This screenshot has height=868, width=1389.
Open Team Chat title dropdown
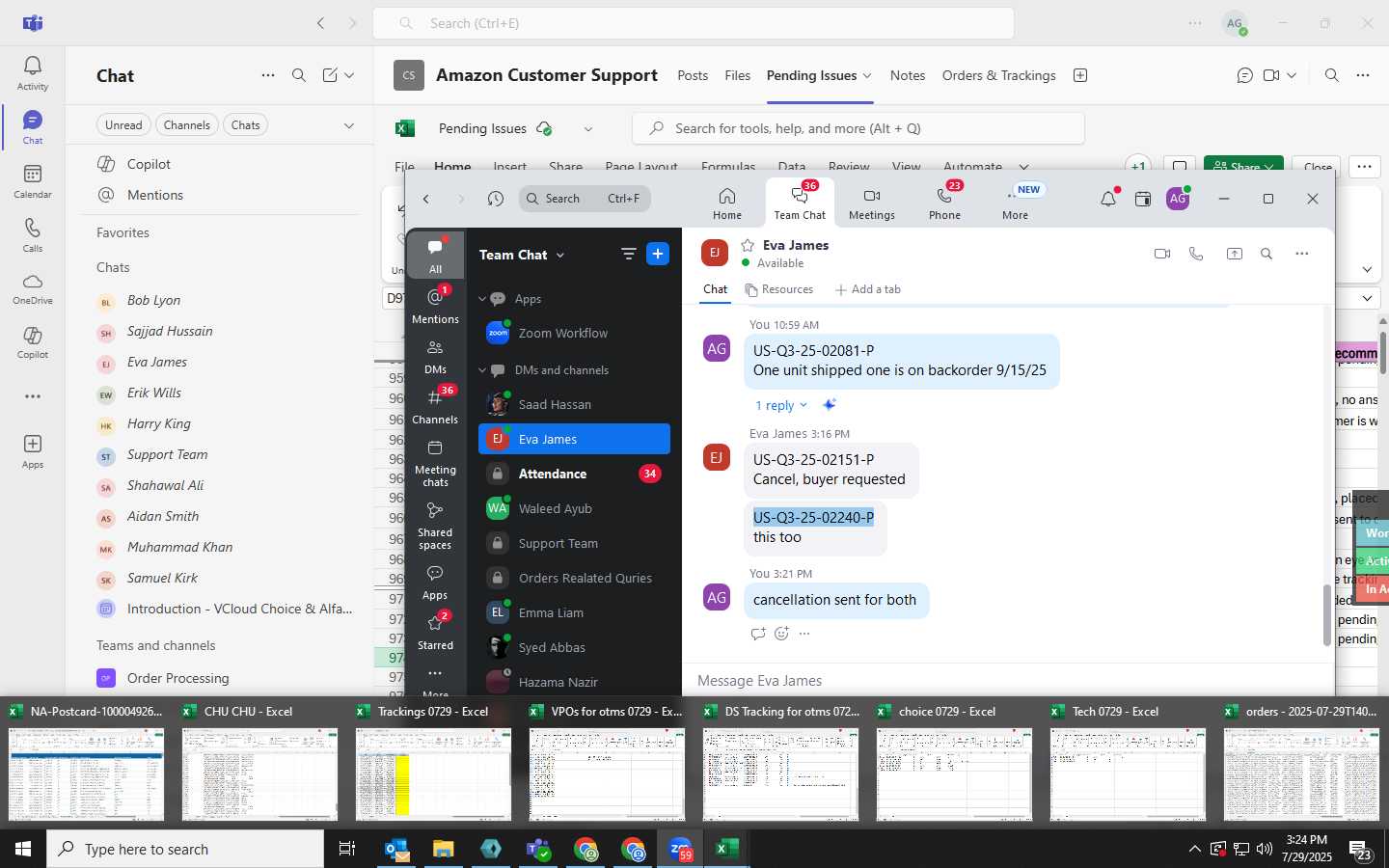click(560, 256)
